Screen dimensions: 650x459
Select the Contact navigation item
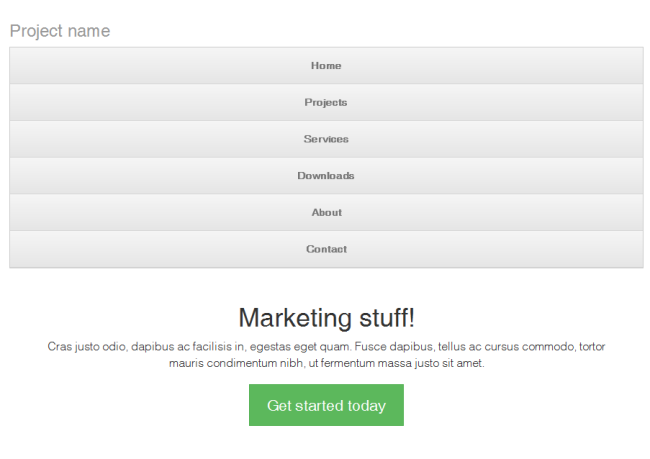(x=326, y=249)
